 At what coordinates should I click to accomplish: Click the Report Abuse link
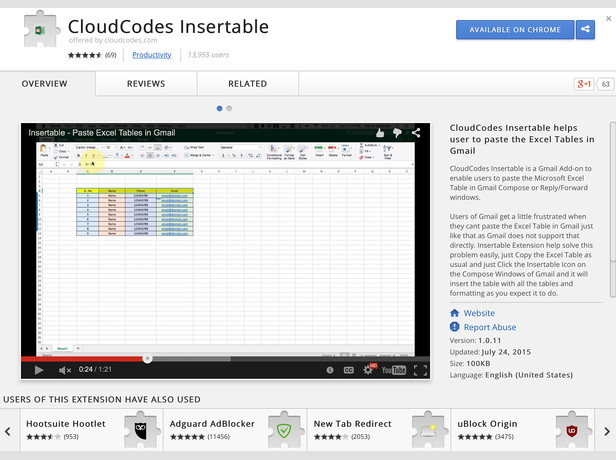point(490,327)
